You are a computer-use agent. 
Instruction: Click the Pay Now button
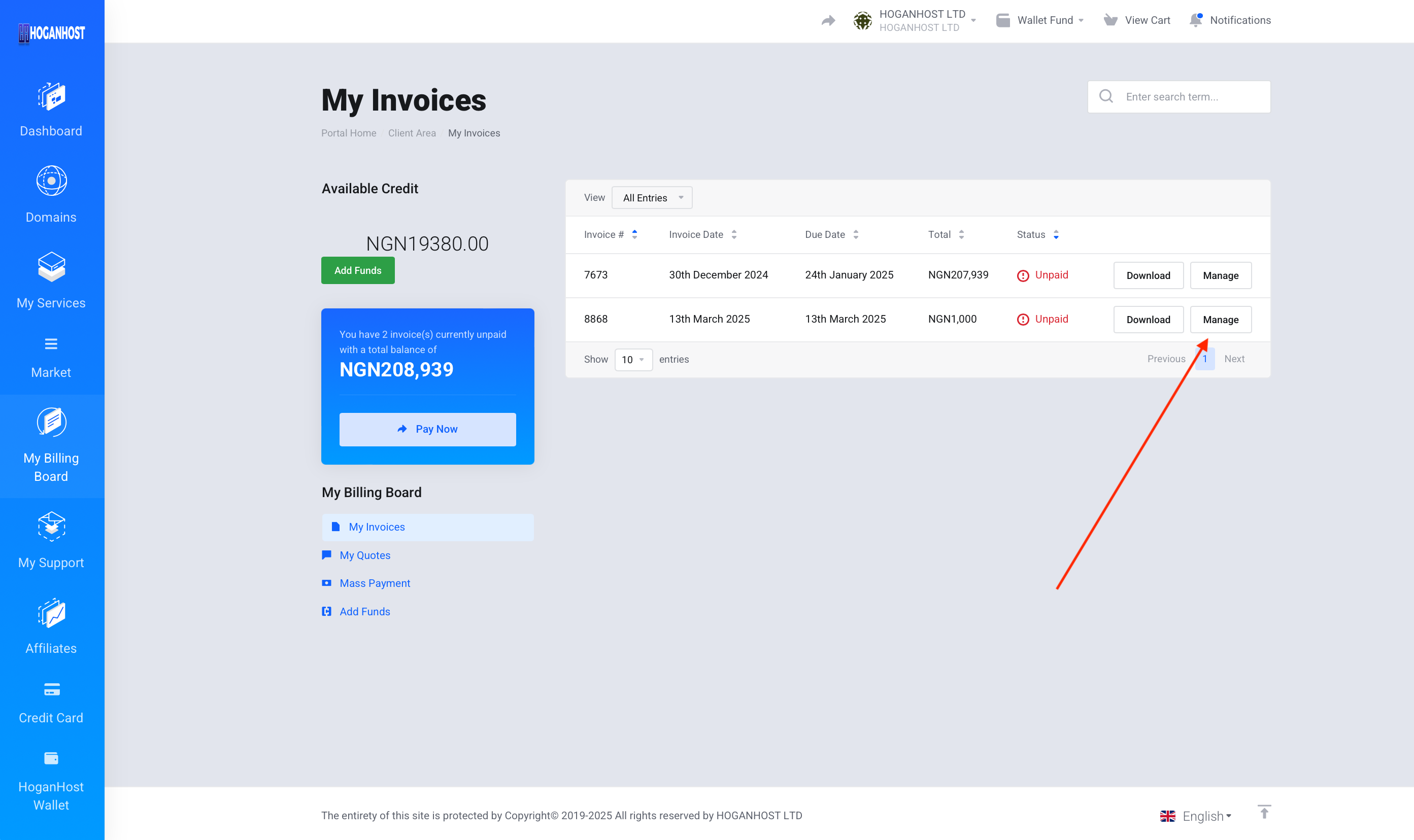[x=427, y=429]
